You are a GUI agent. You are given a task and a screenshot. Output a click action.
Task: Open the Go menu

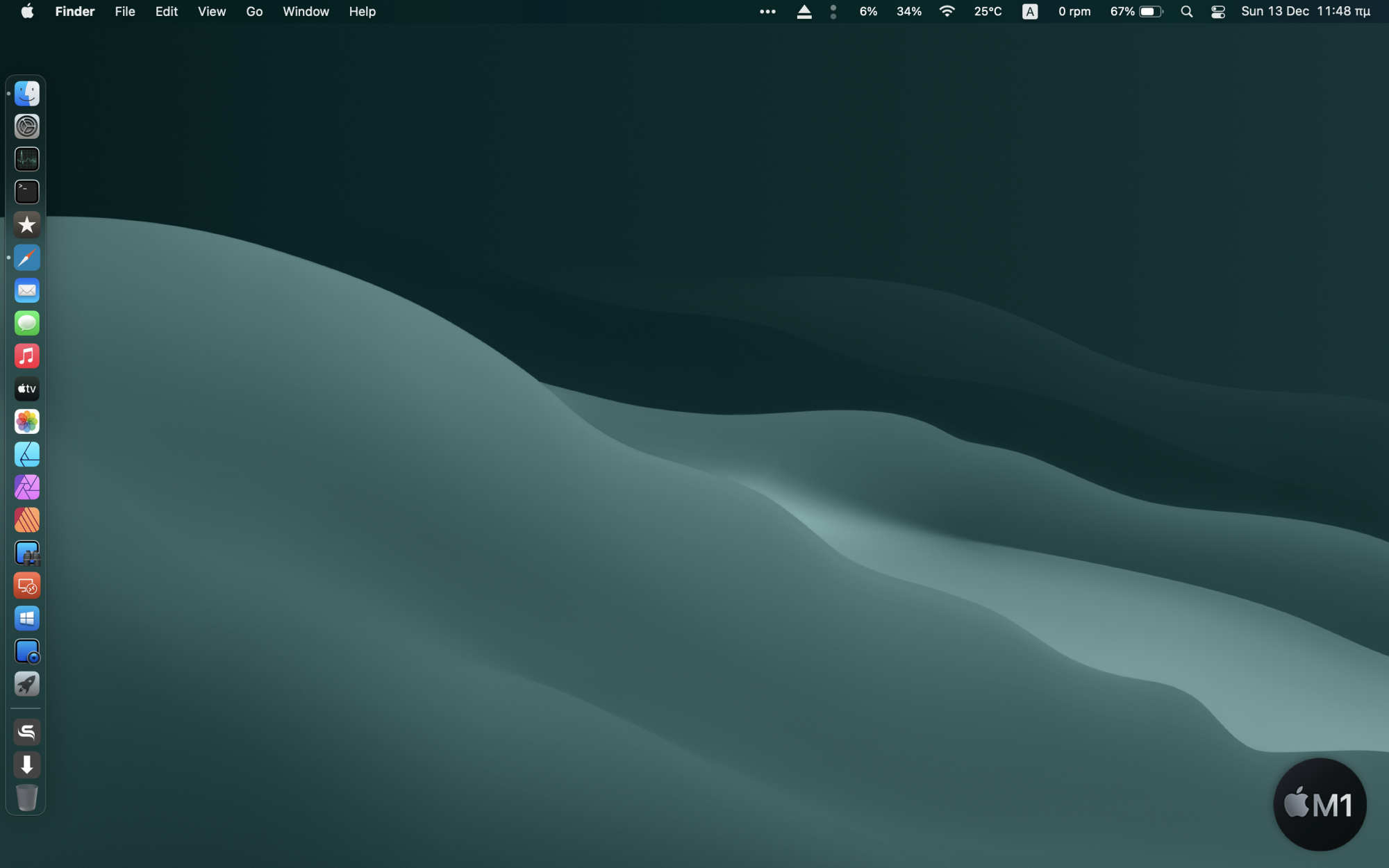254,12
